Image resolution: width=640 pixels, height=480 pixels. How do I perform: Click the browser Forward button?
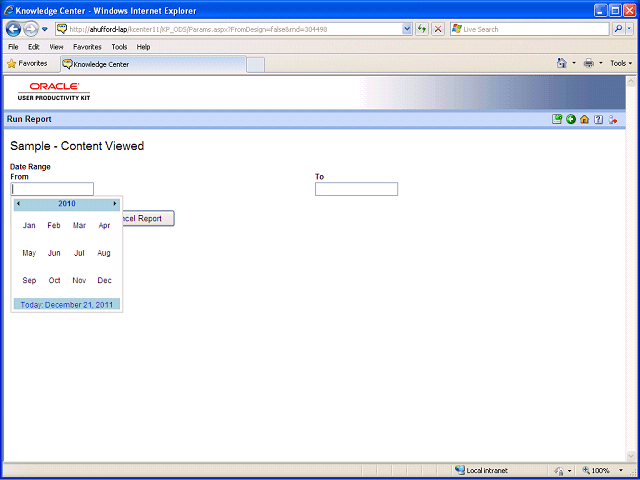(30, 29)
